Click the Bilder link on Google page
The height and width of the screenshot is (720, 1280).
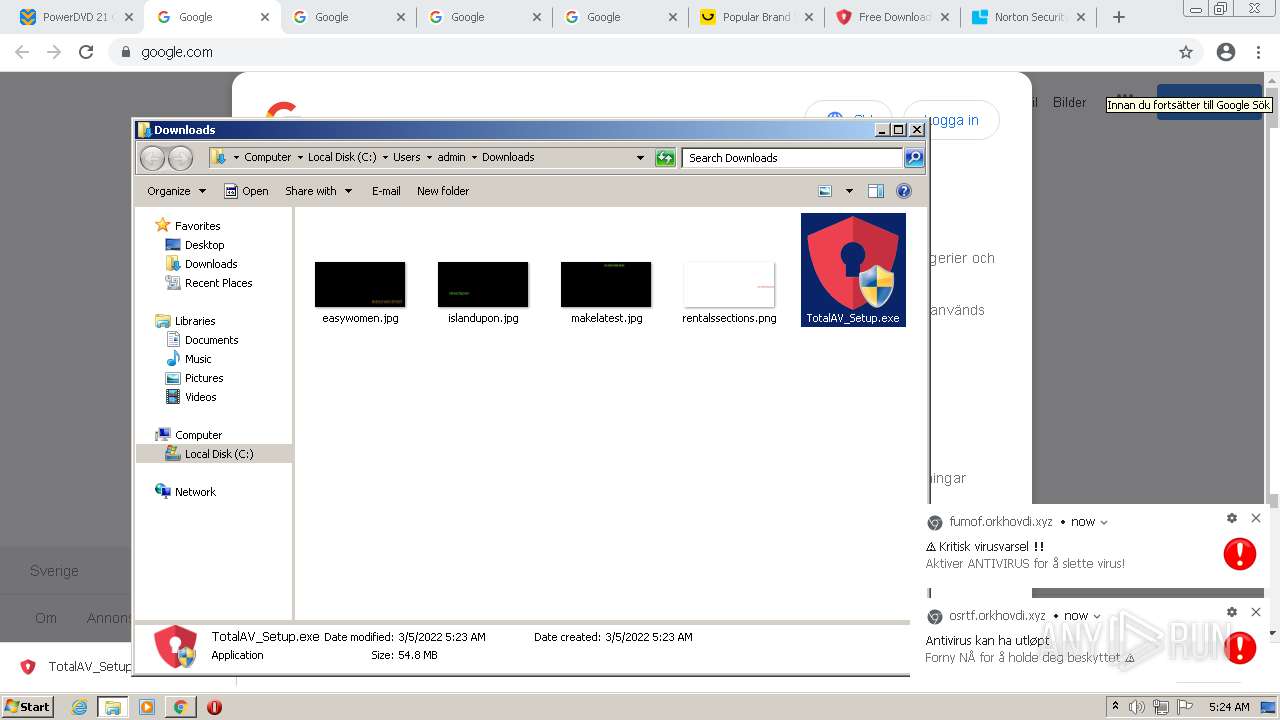tap(1069, 102)
